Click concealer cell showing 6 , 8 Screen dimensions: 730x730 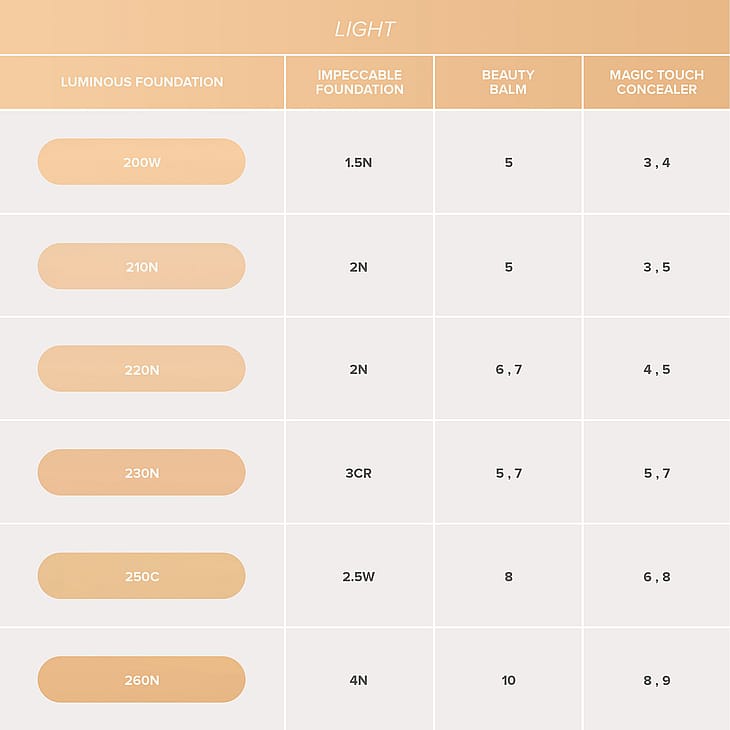[656, 577]
